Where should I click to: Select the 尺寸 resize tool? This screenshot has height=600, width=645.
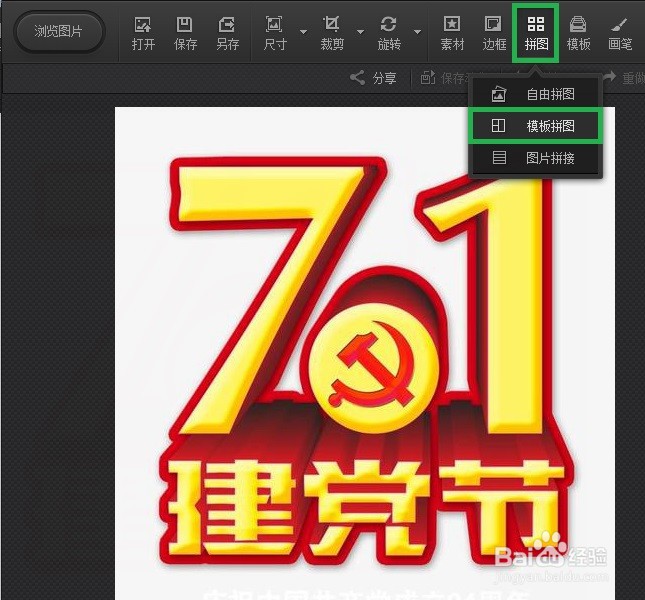pyautogui.click(x=275, y=34)
